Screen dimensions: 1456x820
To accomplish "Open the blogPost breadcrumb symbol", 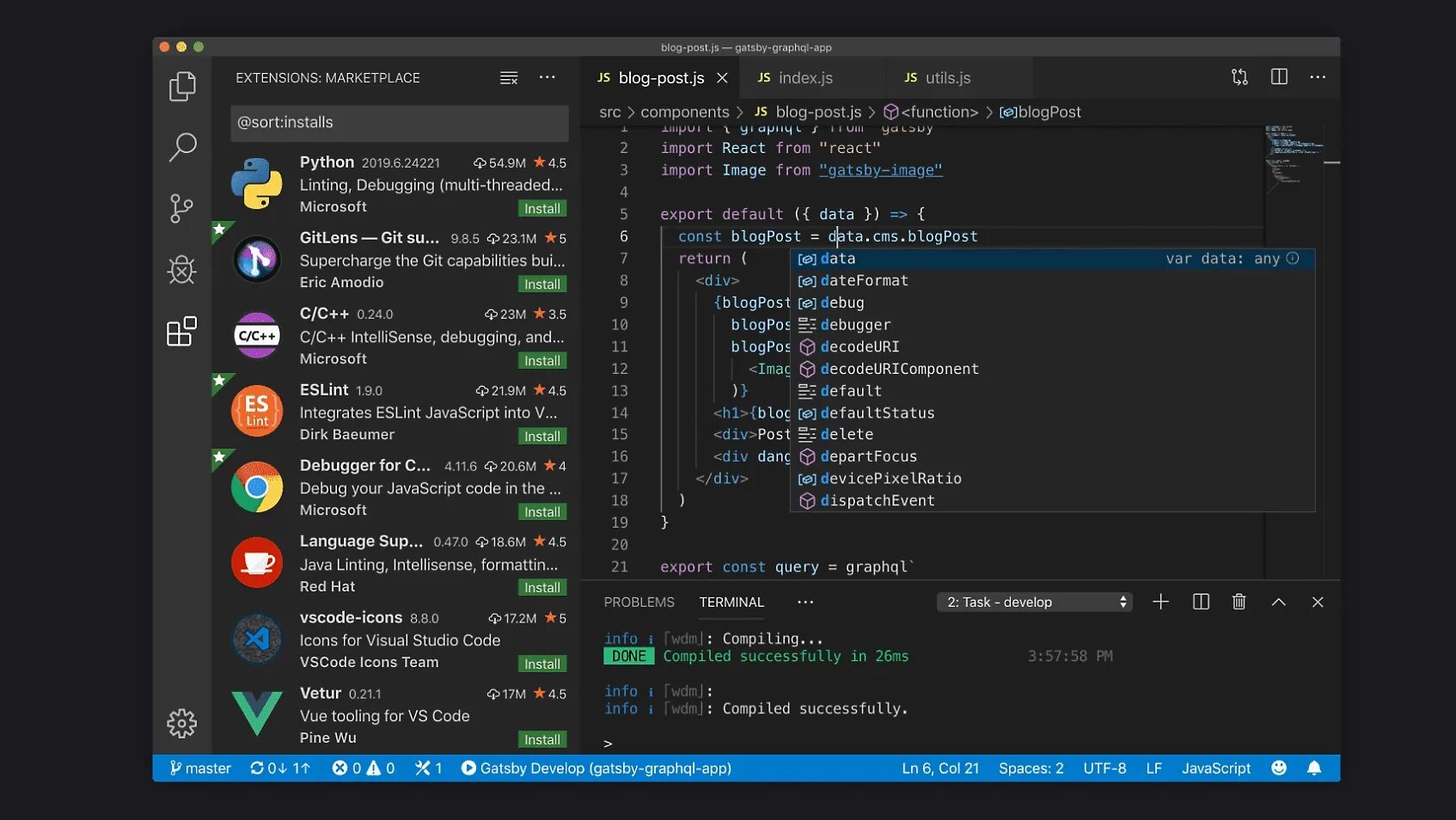I will (1040, 113).
